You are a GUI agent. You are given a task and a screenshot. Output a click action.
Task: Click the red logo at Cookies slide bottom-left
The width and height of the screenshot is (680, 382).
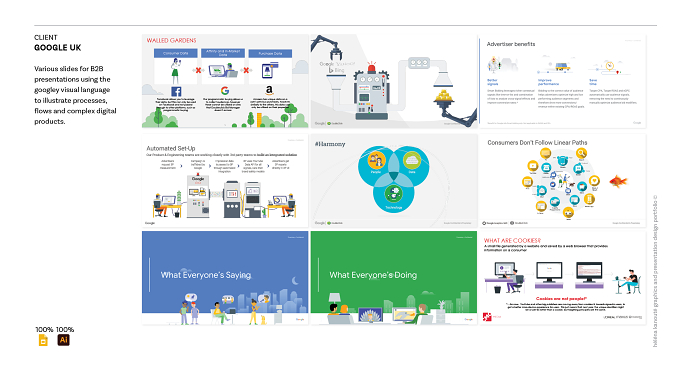[x=487, y=317]
